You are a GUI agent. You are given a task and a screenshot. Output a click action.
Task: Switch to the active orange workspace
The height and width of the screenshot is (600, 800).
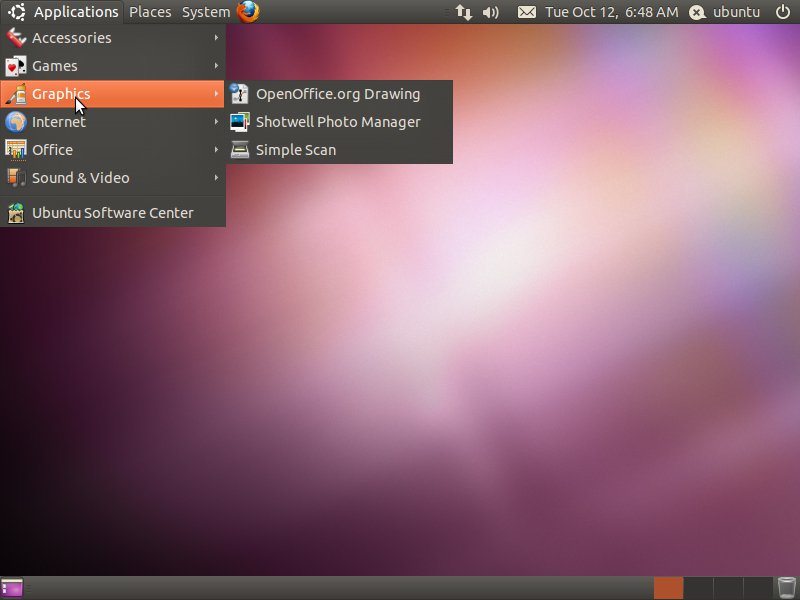pos(668,588)
